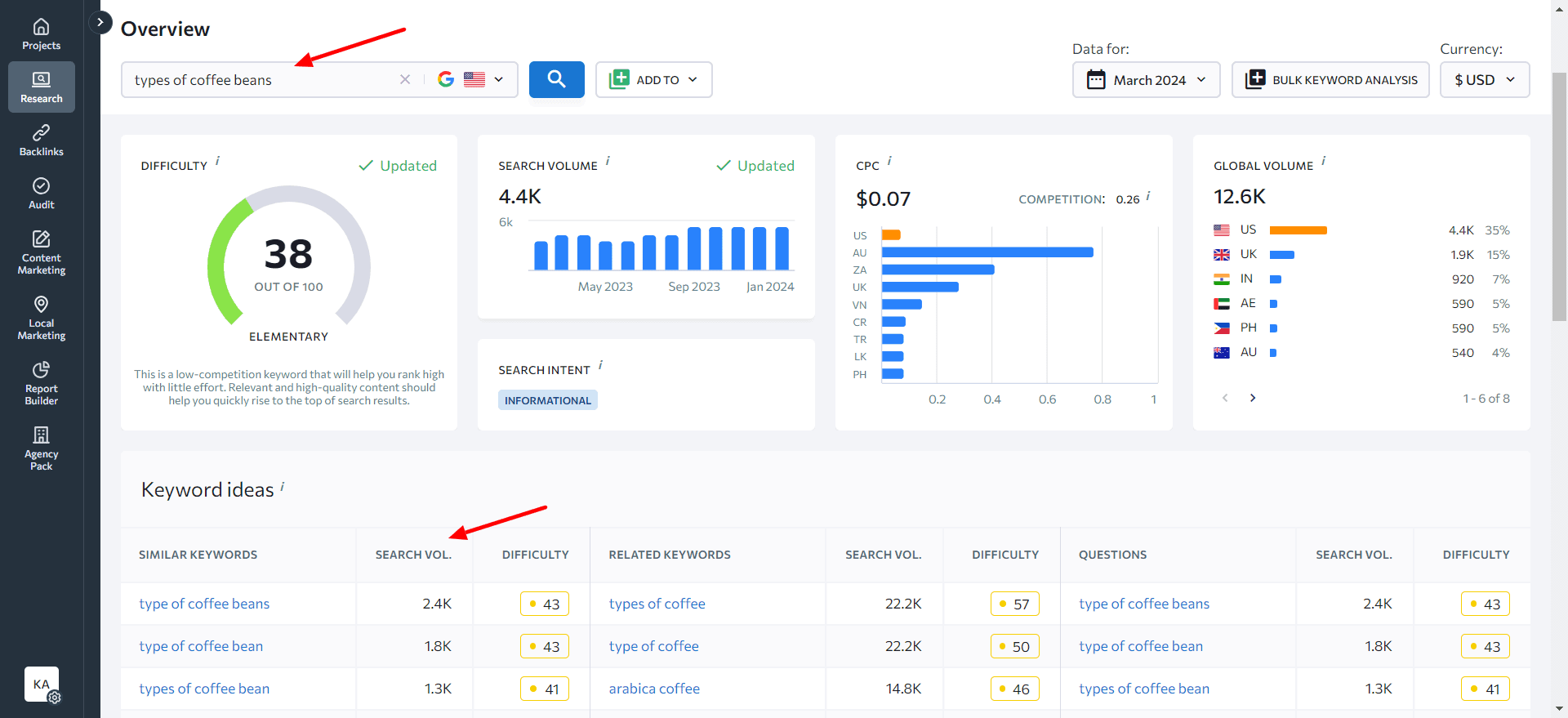The image size is (1568, 718).
Task: Open the Report Builder
Action: click(41, 383)
